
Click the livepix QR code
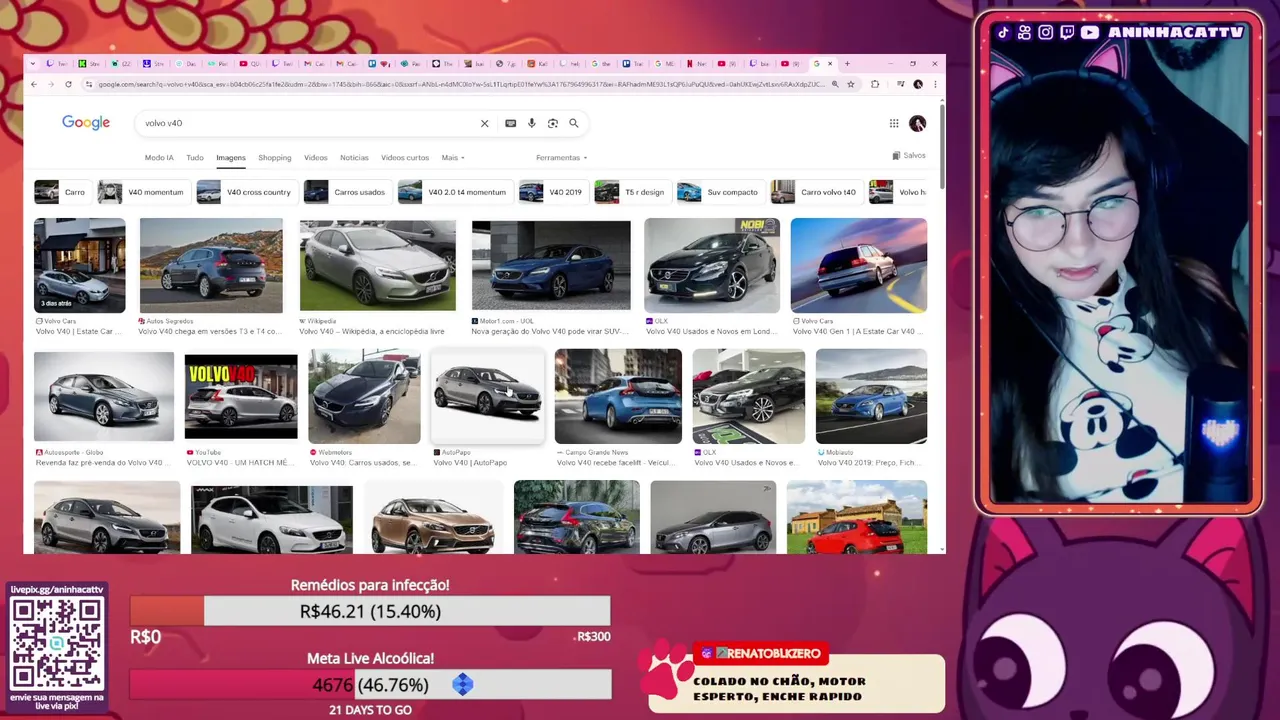point(57,641)
